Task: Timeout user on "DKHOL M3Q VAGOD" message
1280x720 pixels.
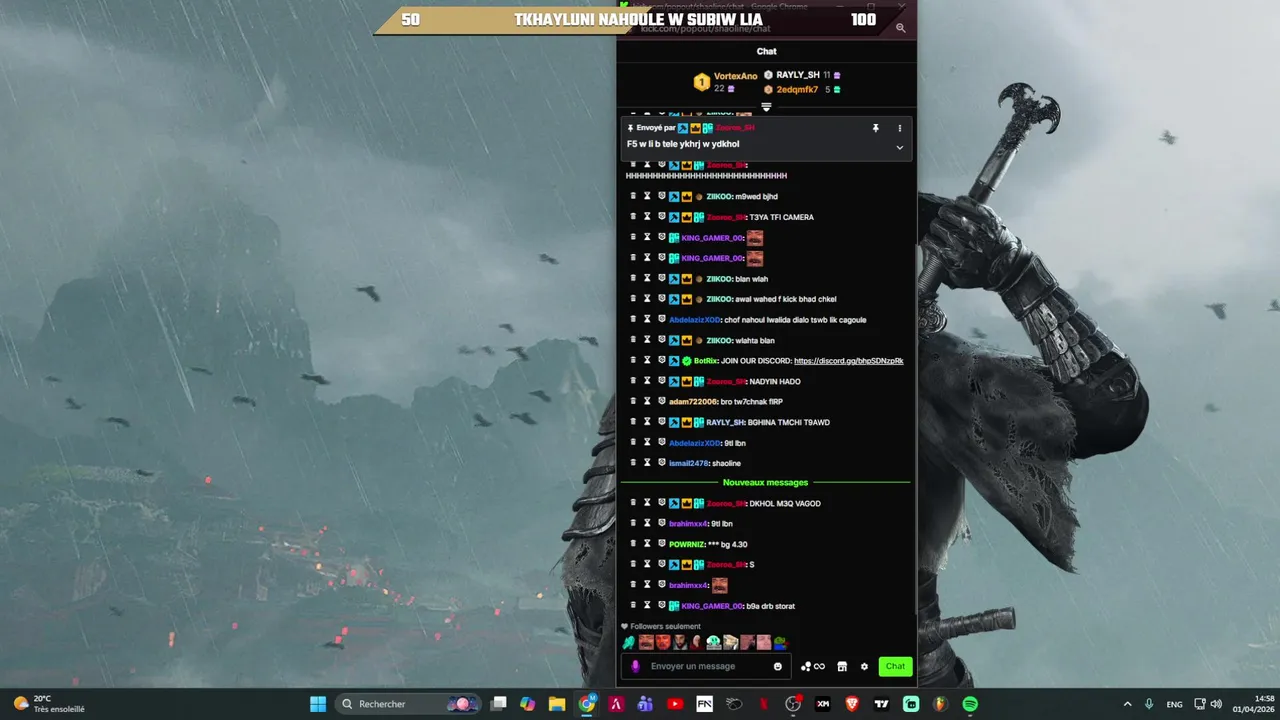Action: click(647, 503)
